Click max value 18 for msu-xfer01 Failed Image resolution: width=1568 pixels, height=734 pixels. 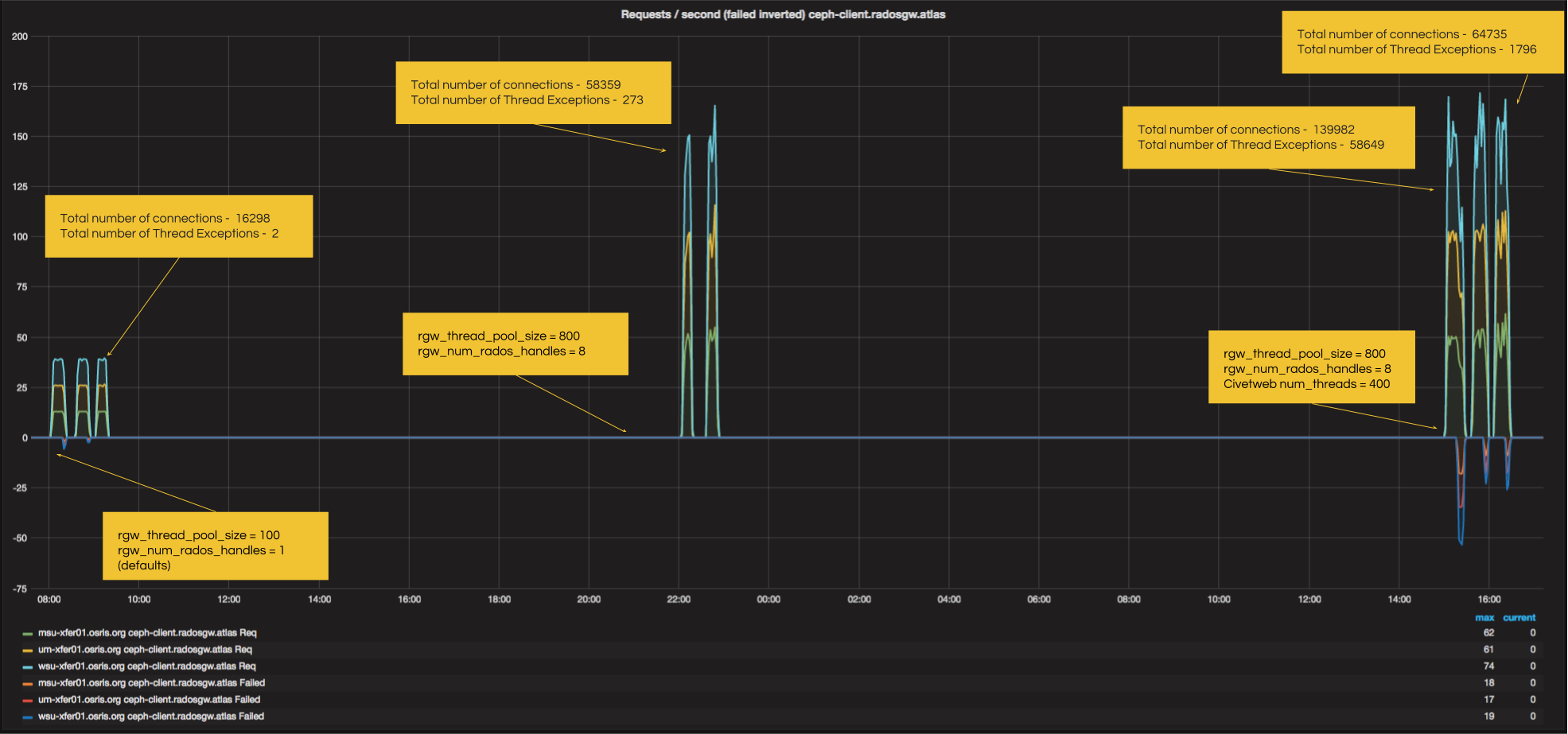tap(1488, 683)
